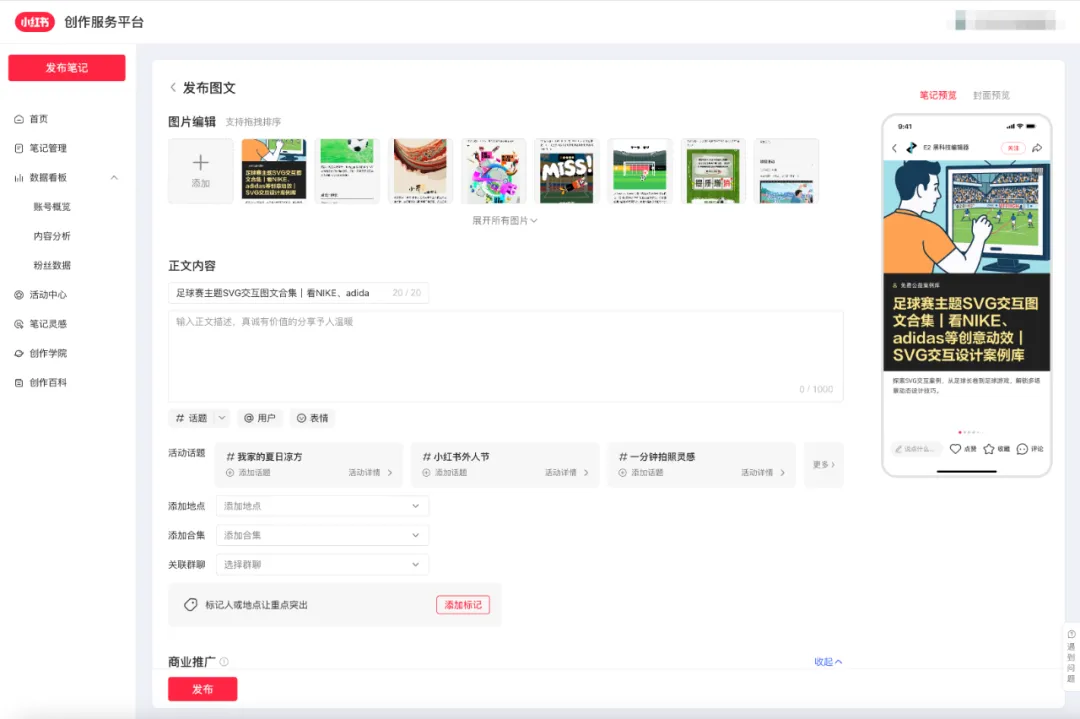1080x719 pixels.
Task: Open 活动详情 for 小红书外人节 topic
Action: tap(563, 473)
